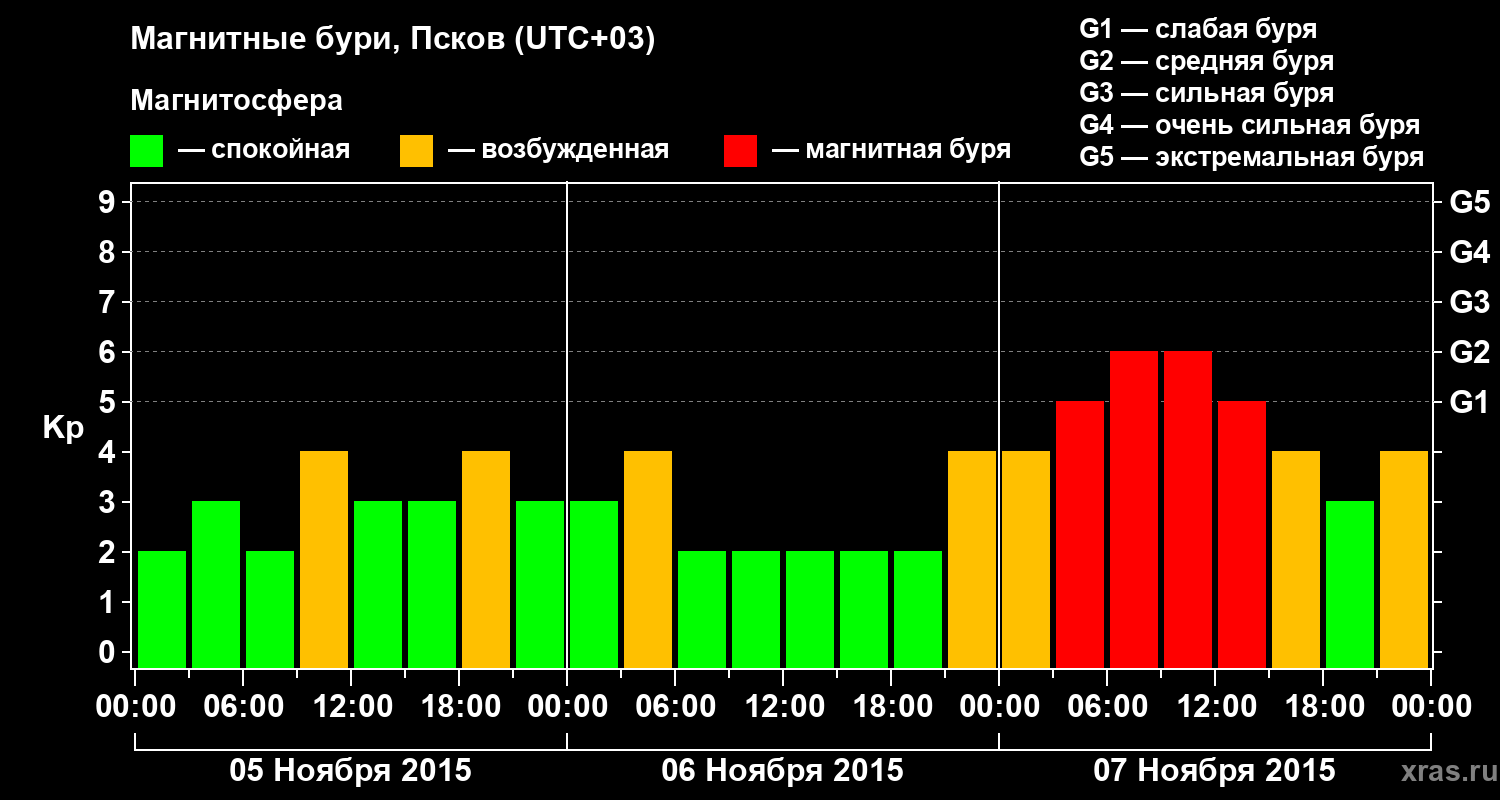Click the 'G4 — очень сильная буря' legend line
The height and width of the screenshot is (800, 1500).
pyautogui.click(x=1250, y=125)
